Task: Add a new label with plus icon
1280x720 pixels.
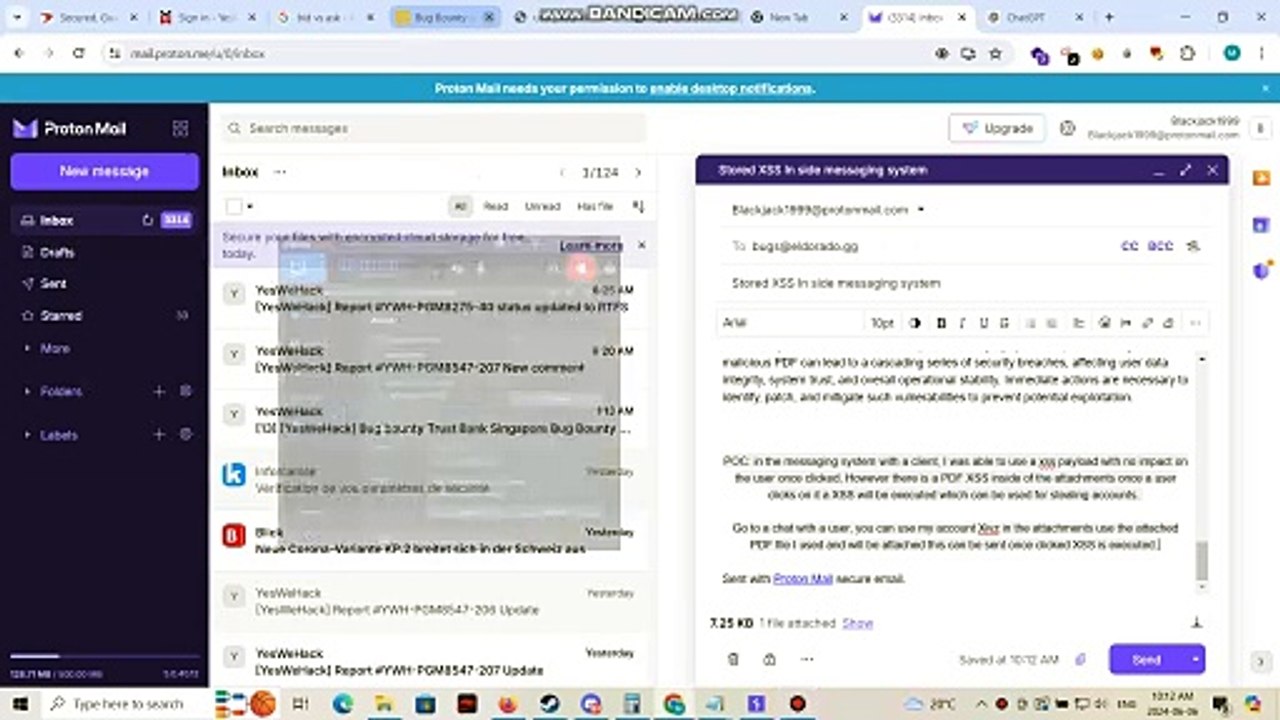Action: coord(159,435)
